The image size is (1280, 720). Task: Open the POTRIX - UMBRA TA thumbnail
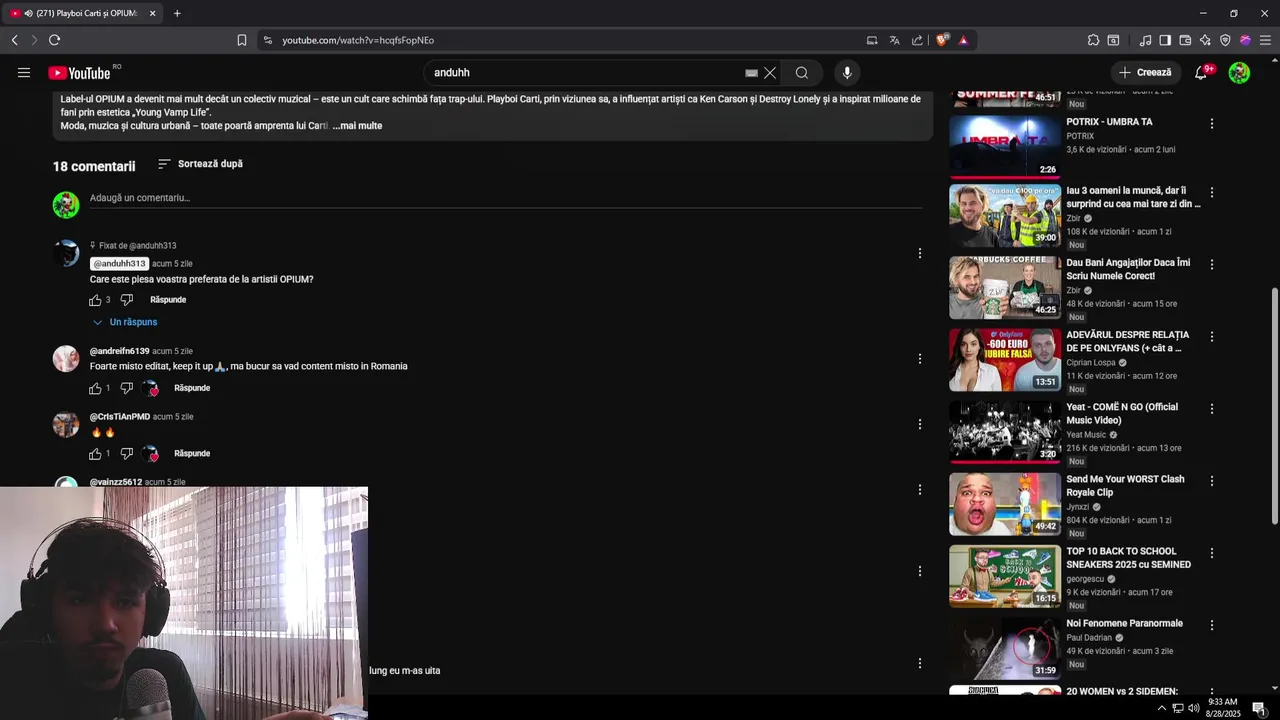(1005, 147)
